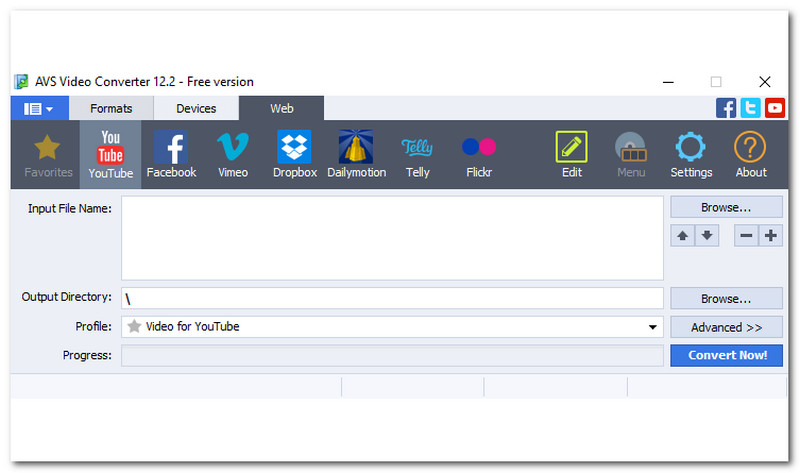
Task: Open the Settings gear
Action: [x=691, y=155]
